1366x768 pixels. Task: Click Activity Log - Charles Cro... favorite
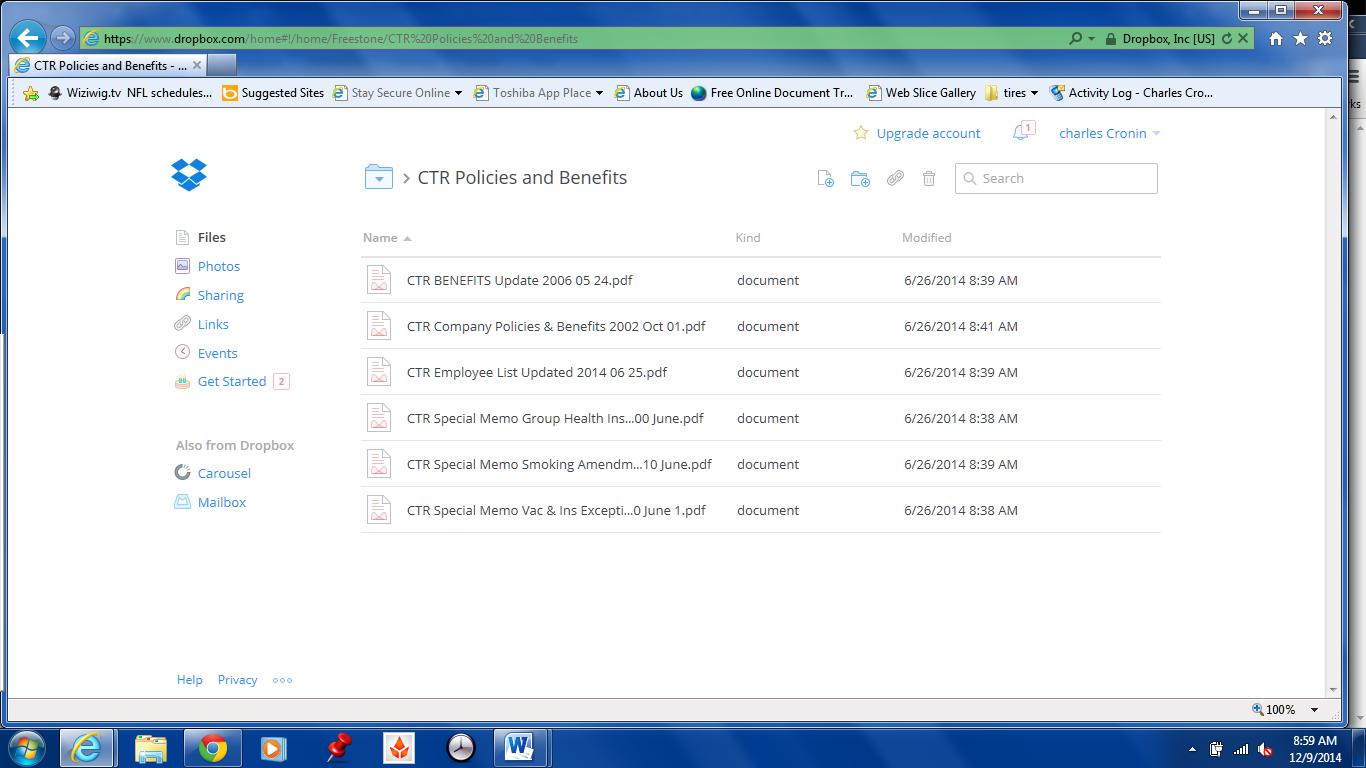1131,93
